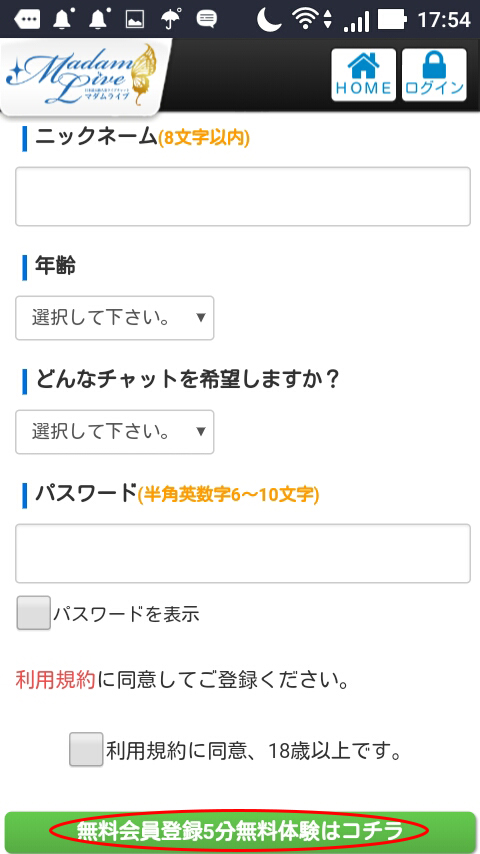Open the image notification in status bar

[x=135, y=20]
